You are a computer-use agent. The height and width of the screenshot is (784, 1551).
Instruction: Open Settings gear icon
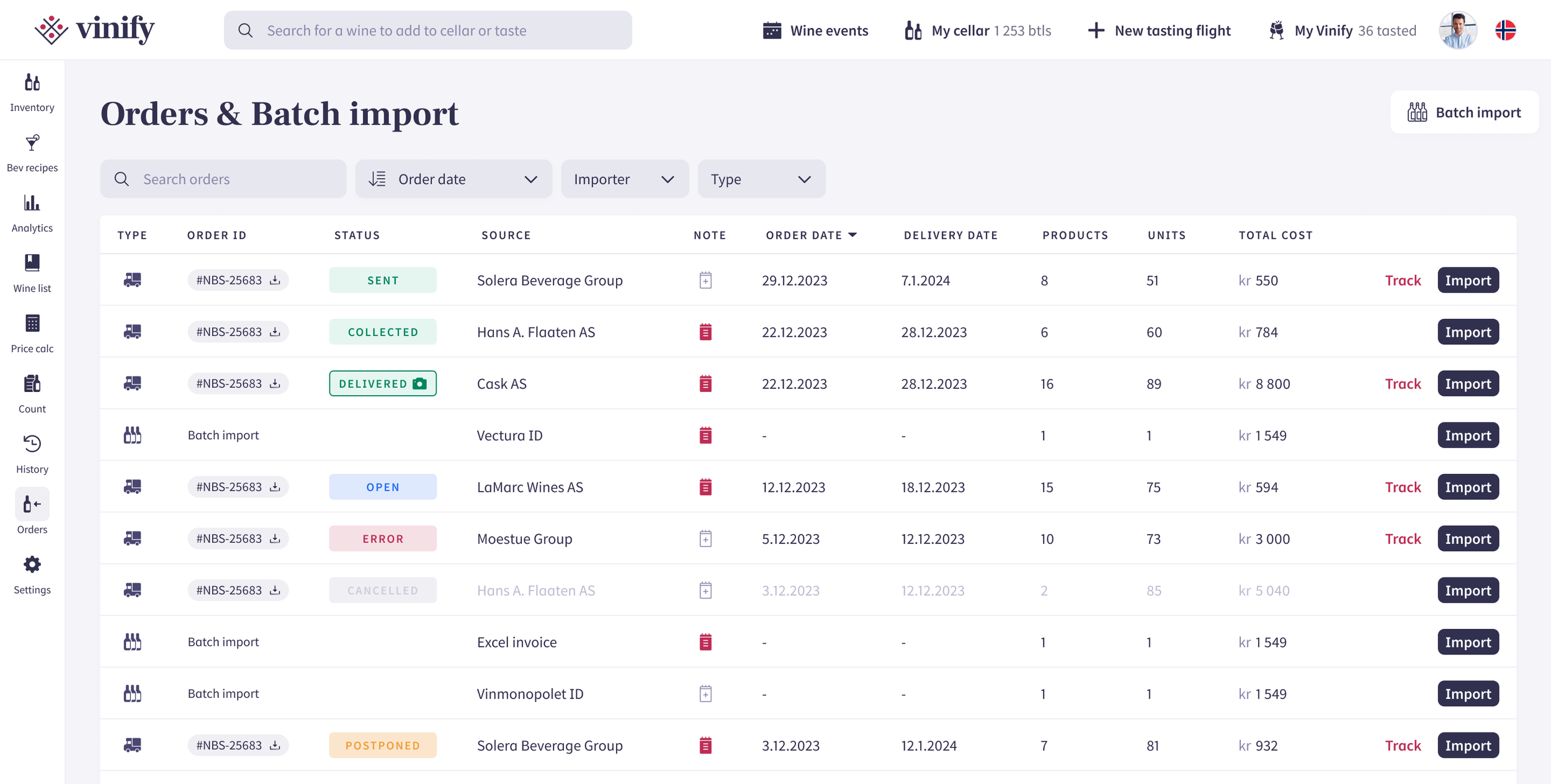(x=32, y=564)
